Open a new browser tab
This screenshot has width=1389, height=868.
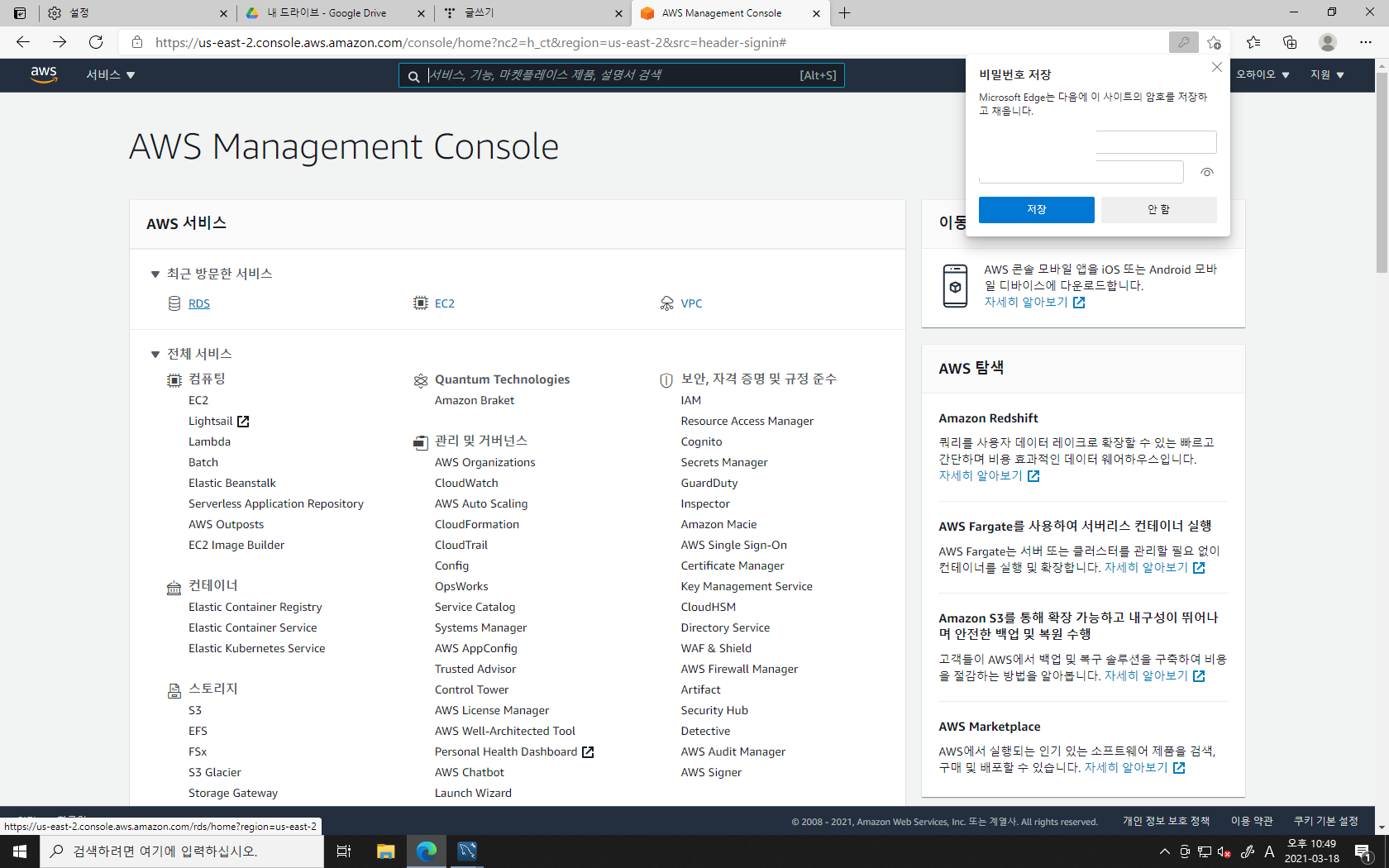[x=844, y=13]
